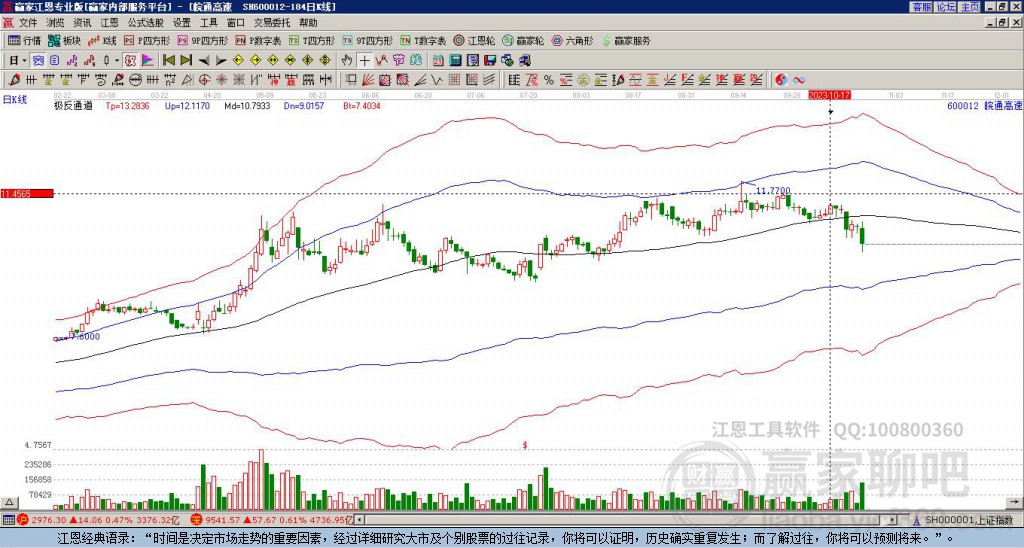Click black left arrow to move back

(x=204, y=61)
